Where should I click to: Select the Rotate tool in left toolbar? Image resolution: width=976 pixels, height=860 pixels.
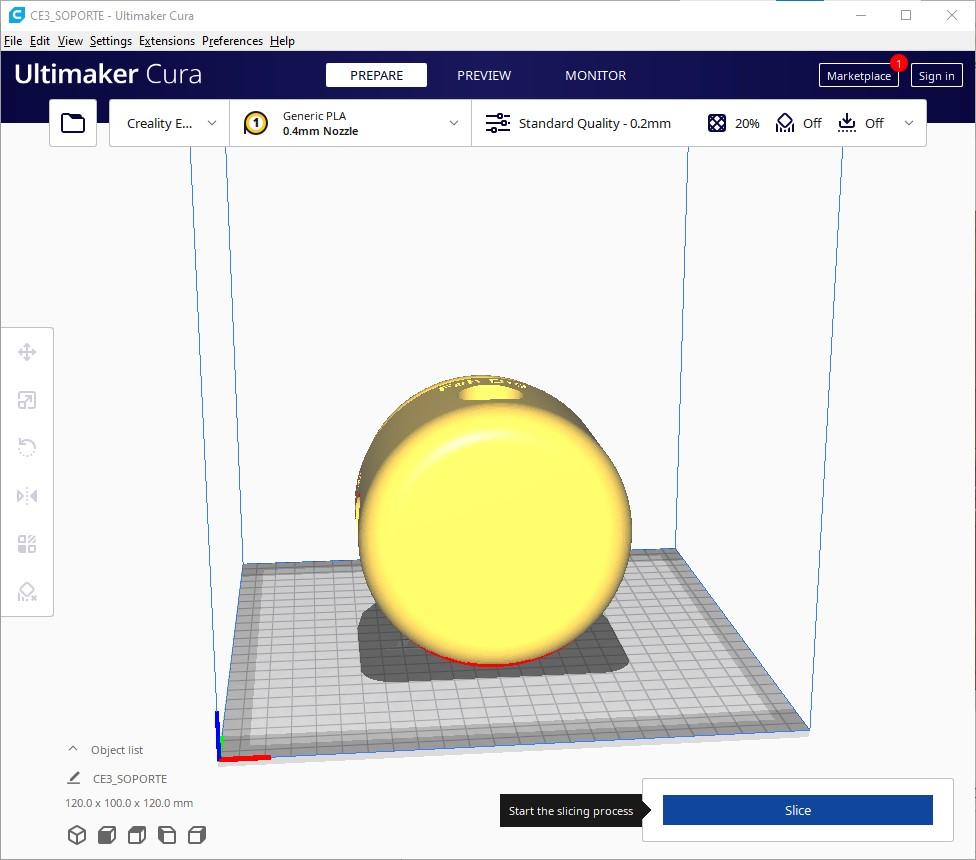click(27, 447)
